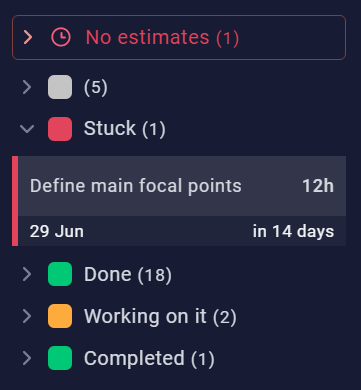Click the in 14 days deadline text
The width and height of the screenshot is (361, 390).
click(x=293, y=231)
